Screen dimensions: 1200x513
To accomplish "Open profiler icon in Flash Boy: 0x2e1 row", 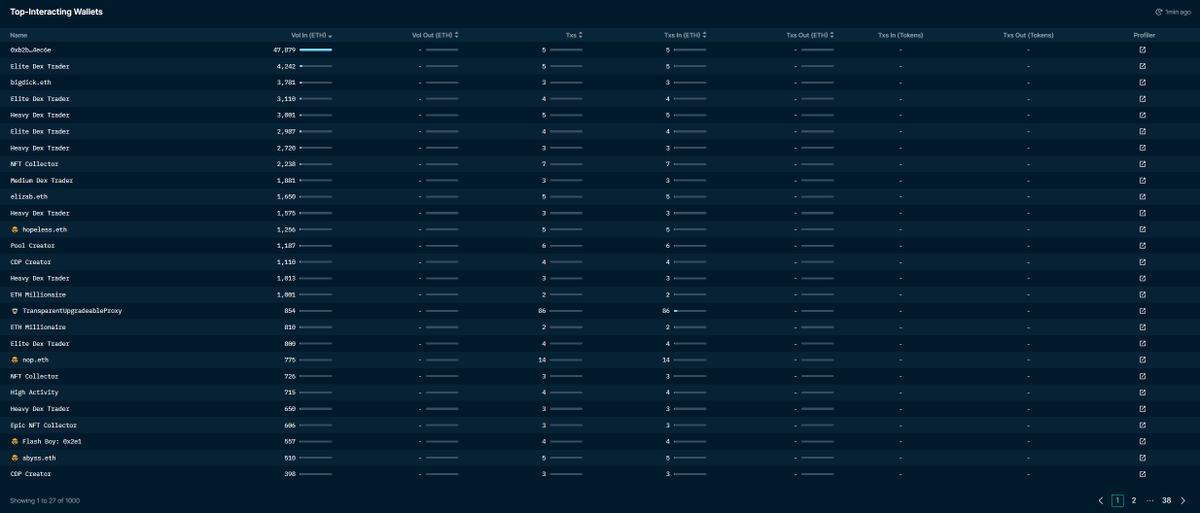I will [1143, 441].
